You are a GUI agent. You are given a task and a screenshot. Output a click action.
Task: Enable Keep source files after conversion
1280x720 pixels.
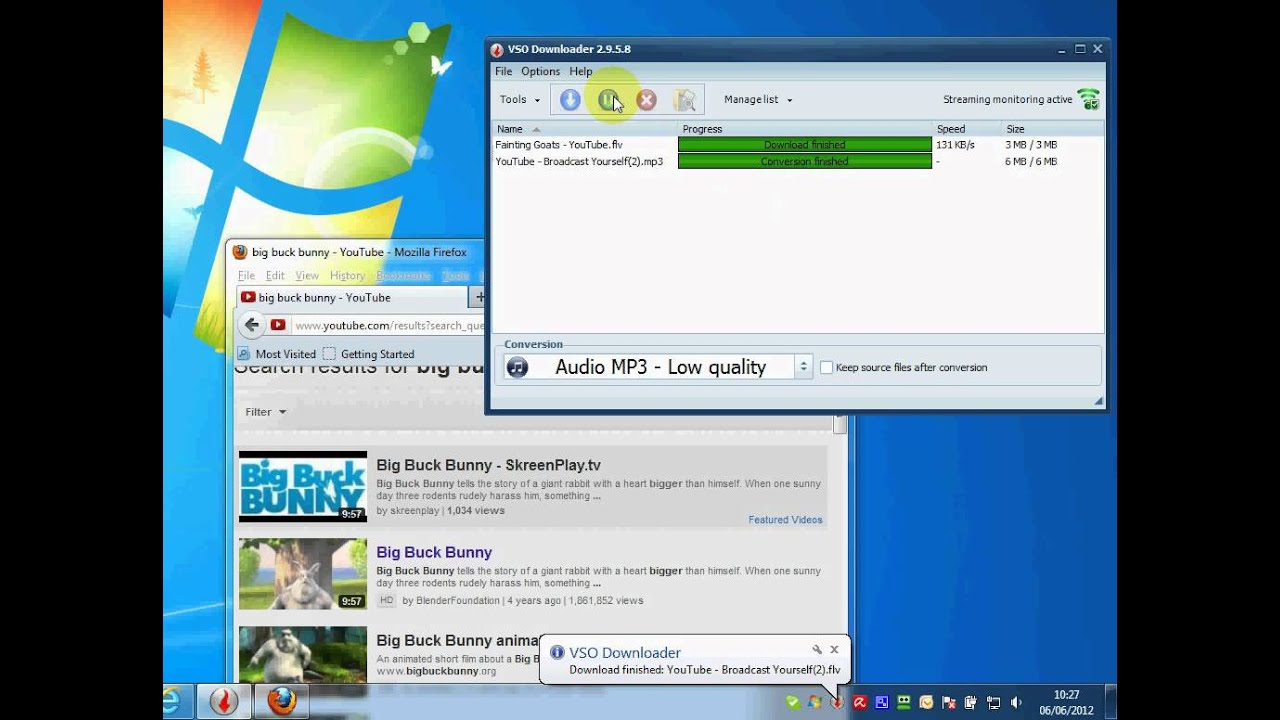826,367
